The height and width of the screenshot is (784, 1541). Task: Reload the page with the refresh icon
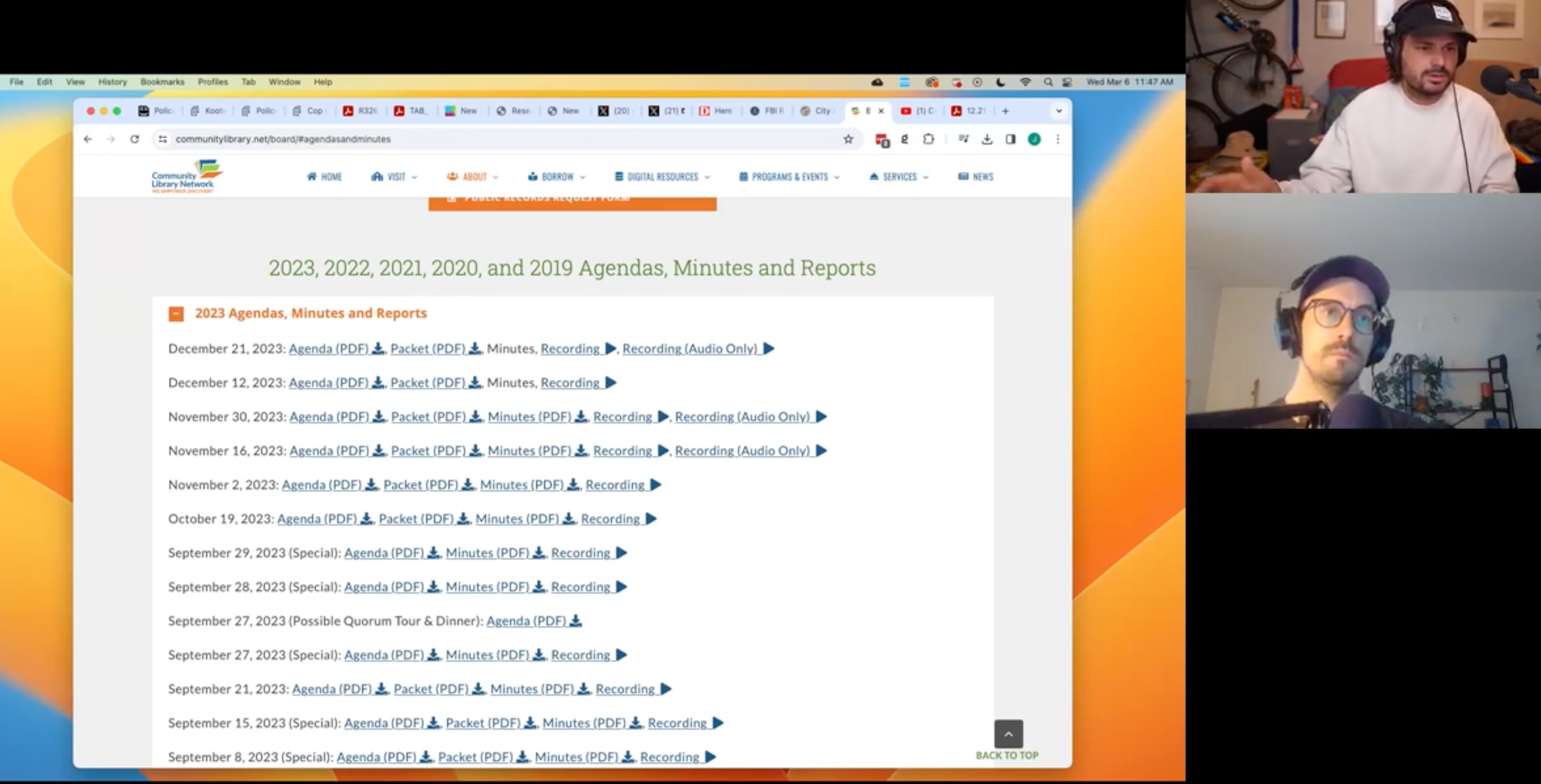pyautogui.click(x=135, y=139)
